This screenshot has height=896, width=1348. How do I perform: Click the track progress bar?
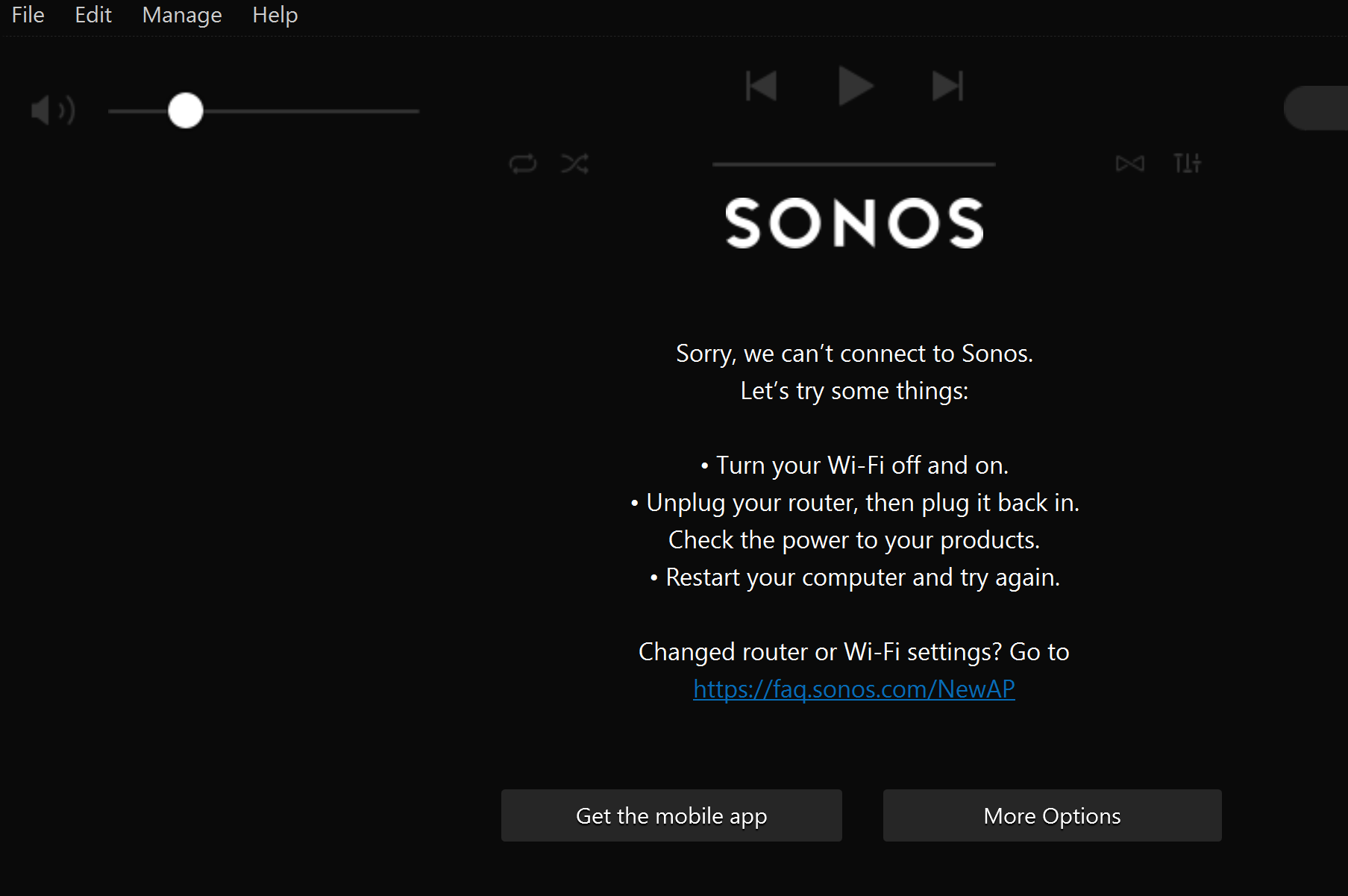pos(854,164)
